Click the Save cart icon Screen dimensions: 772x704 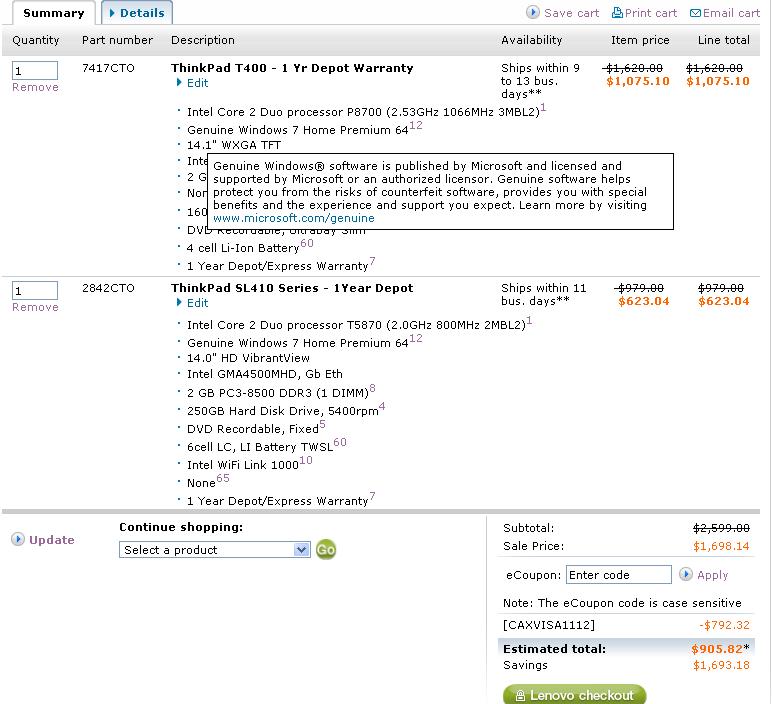[x=533, y=13]
